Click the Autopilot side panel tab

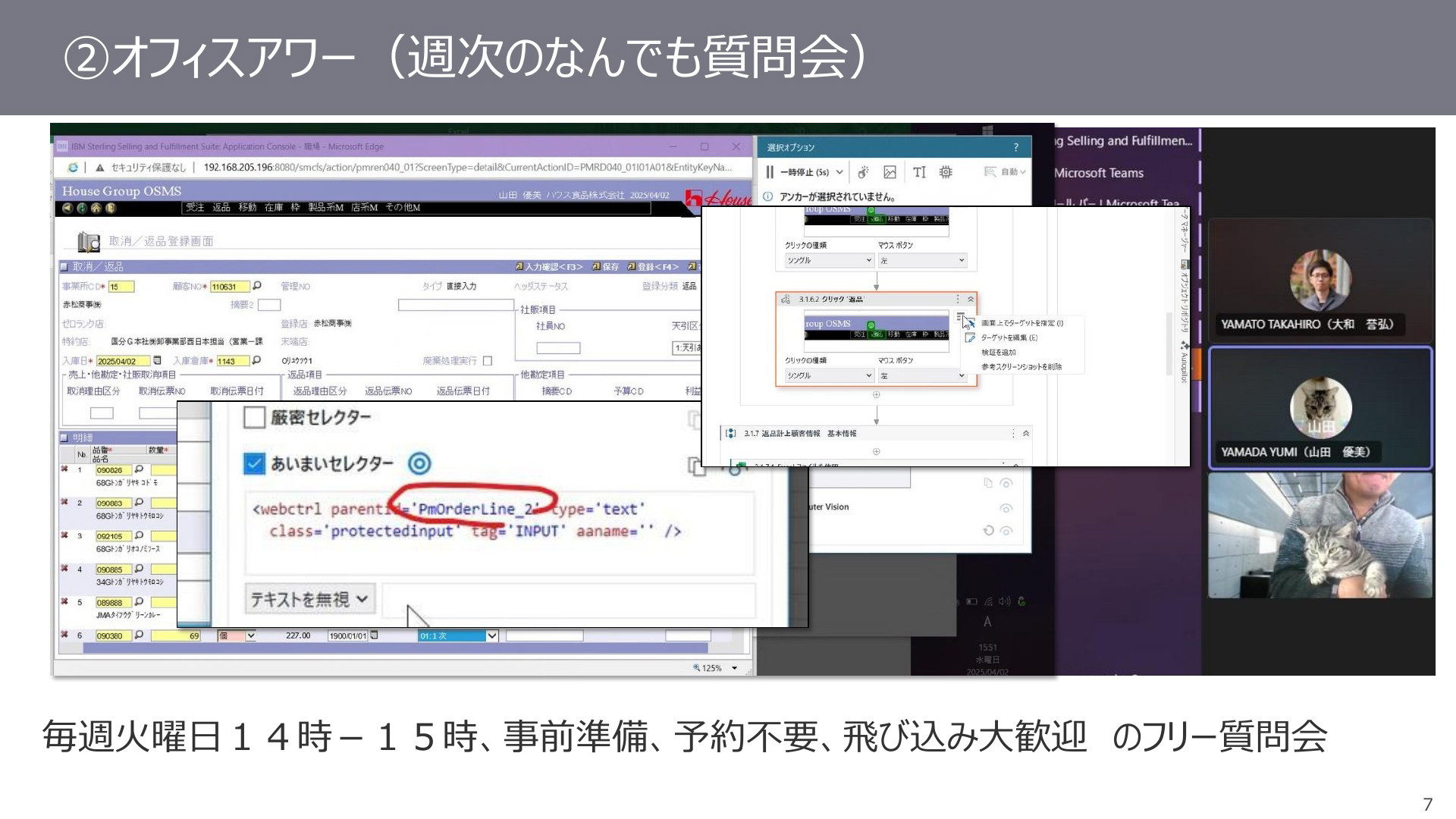[1184, 362]
